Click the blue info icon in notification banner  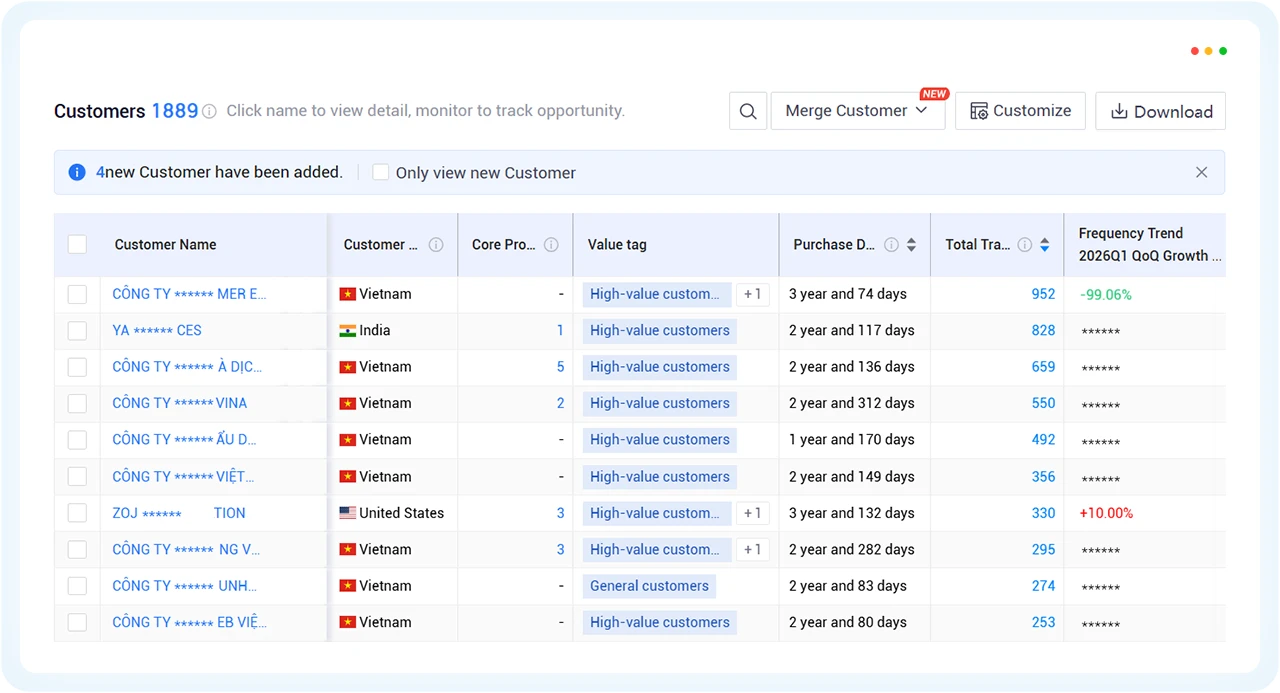[x=77, y=172]
